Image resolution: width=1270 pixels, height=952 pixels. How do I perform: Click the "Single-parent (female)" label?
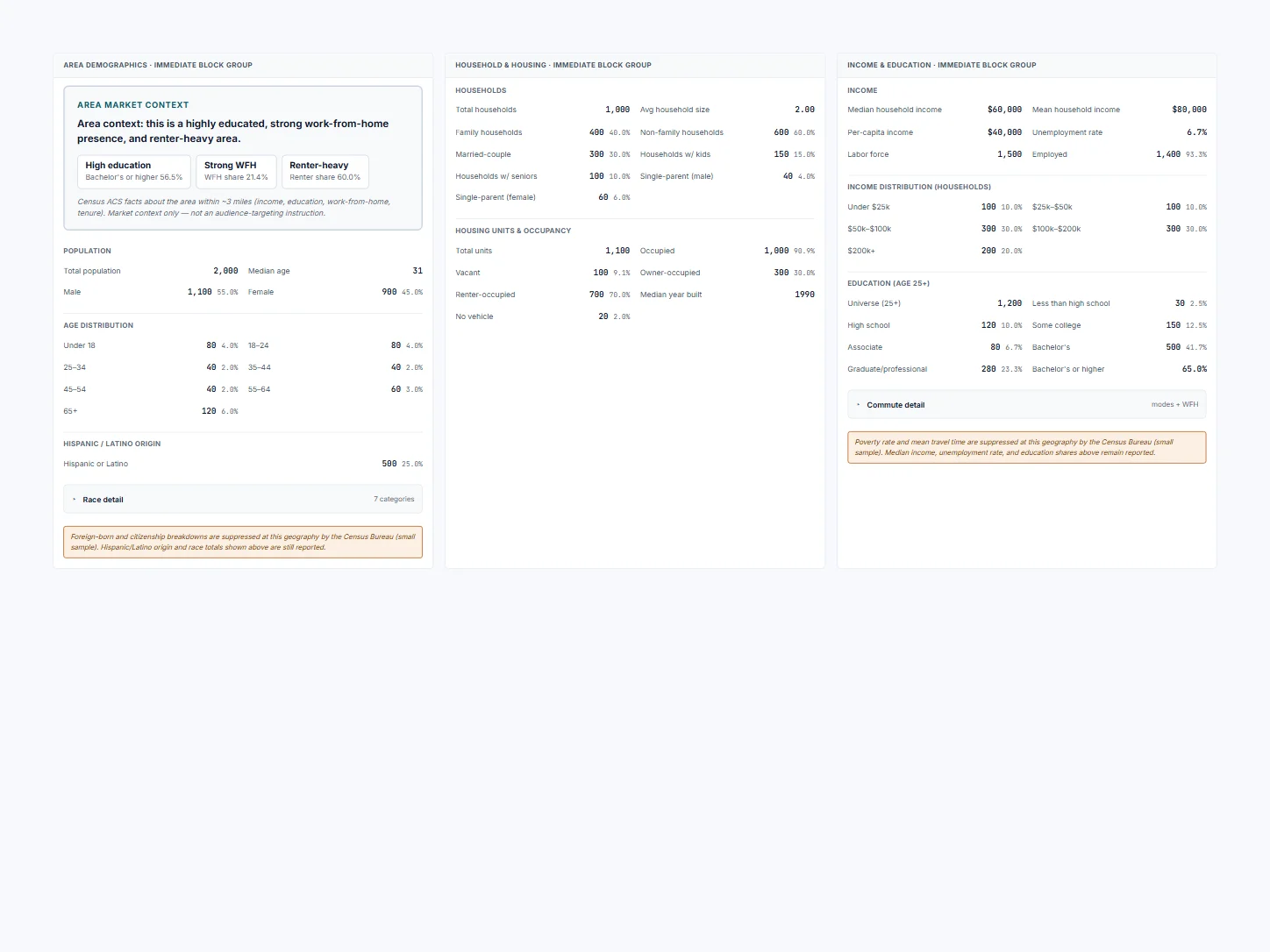pos(496,197)
